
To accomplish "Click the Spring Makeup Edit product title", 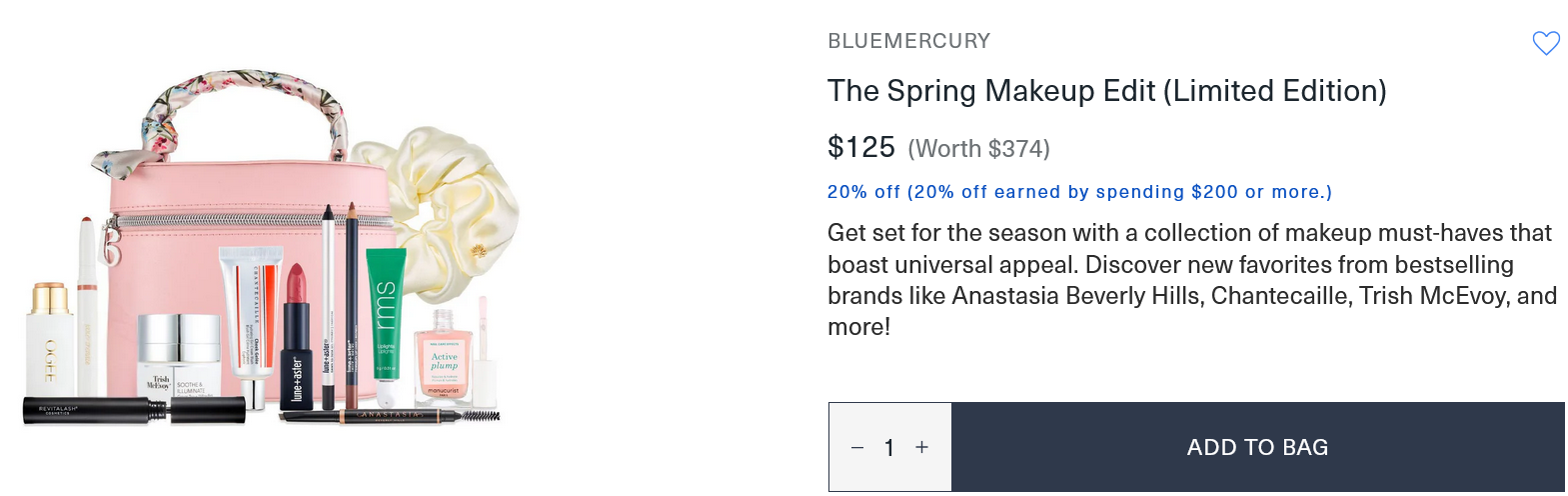I will 1106,91.
